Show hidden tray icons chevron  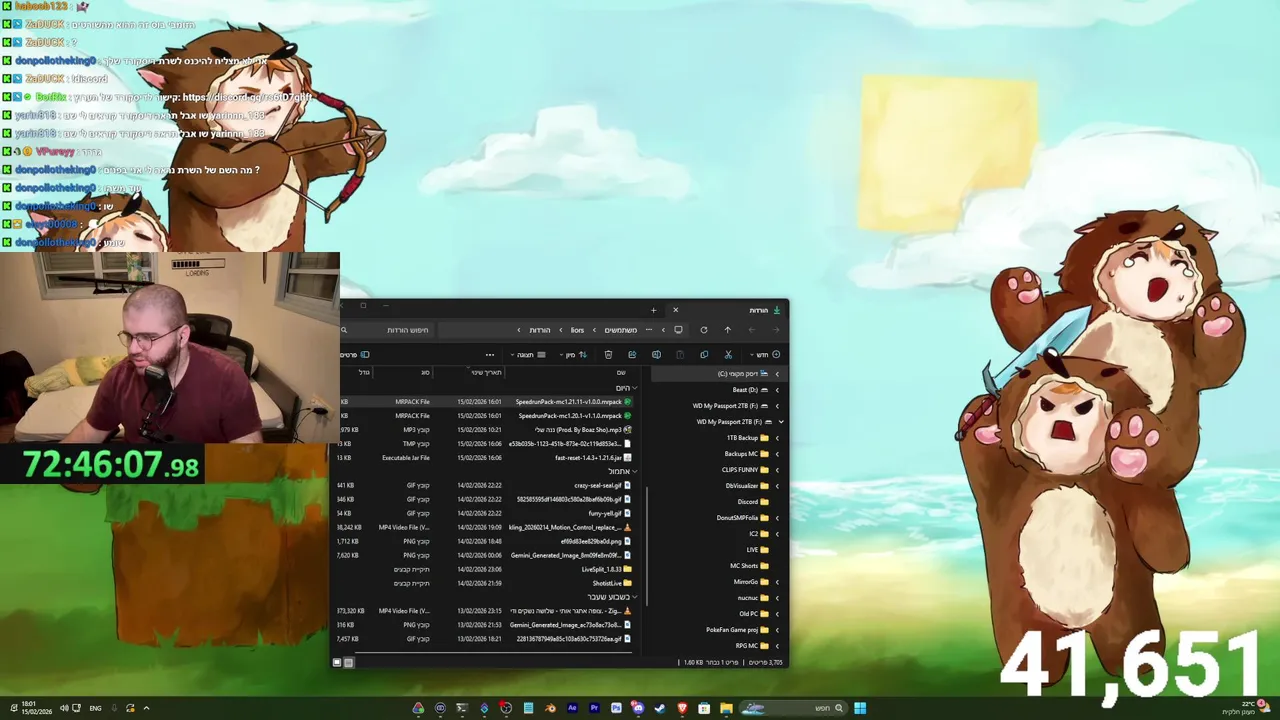click(x=146, y=708)
